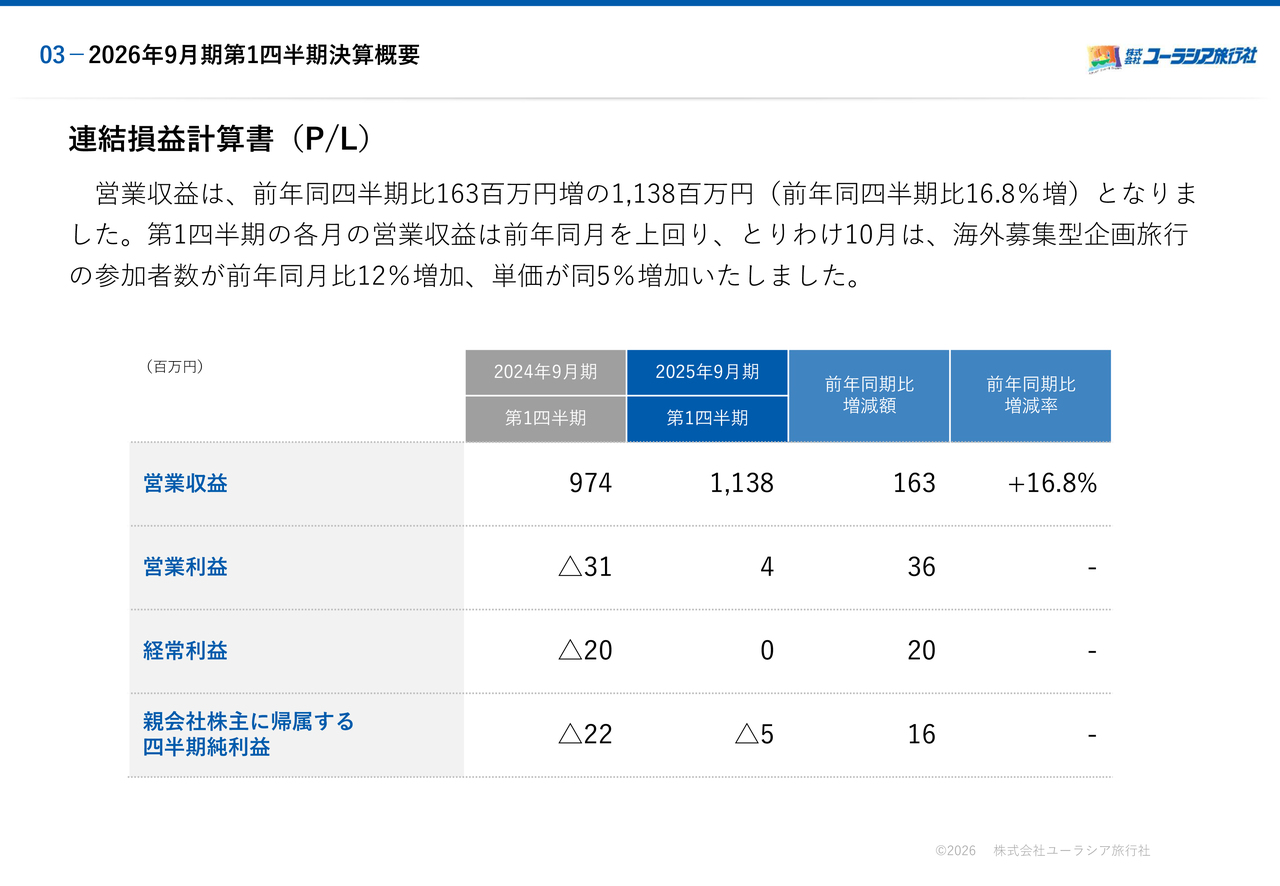Select the gray 第1四半期 sub-header cell

[x=545, y=418]
